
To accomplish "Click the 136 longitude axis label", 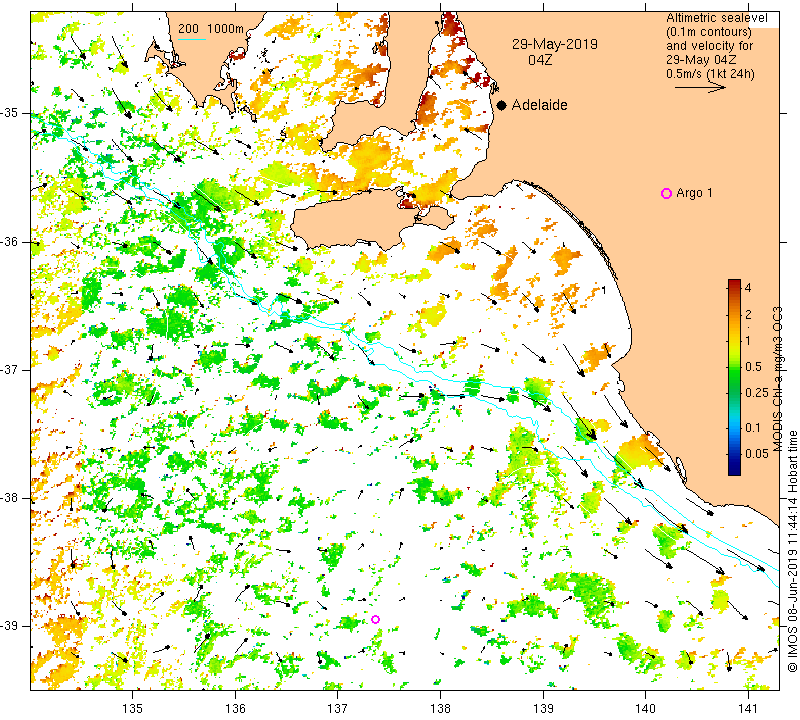I will pyautogui.click(x=235, y=709).
